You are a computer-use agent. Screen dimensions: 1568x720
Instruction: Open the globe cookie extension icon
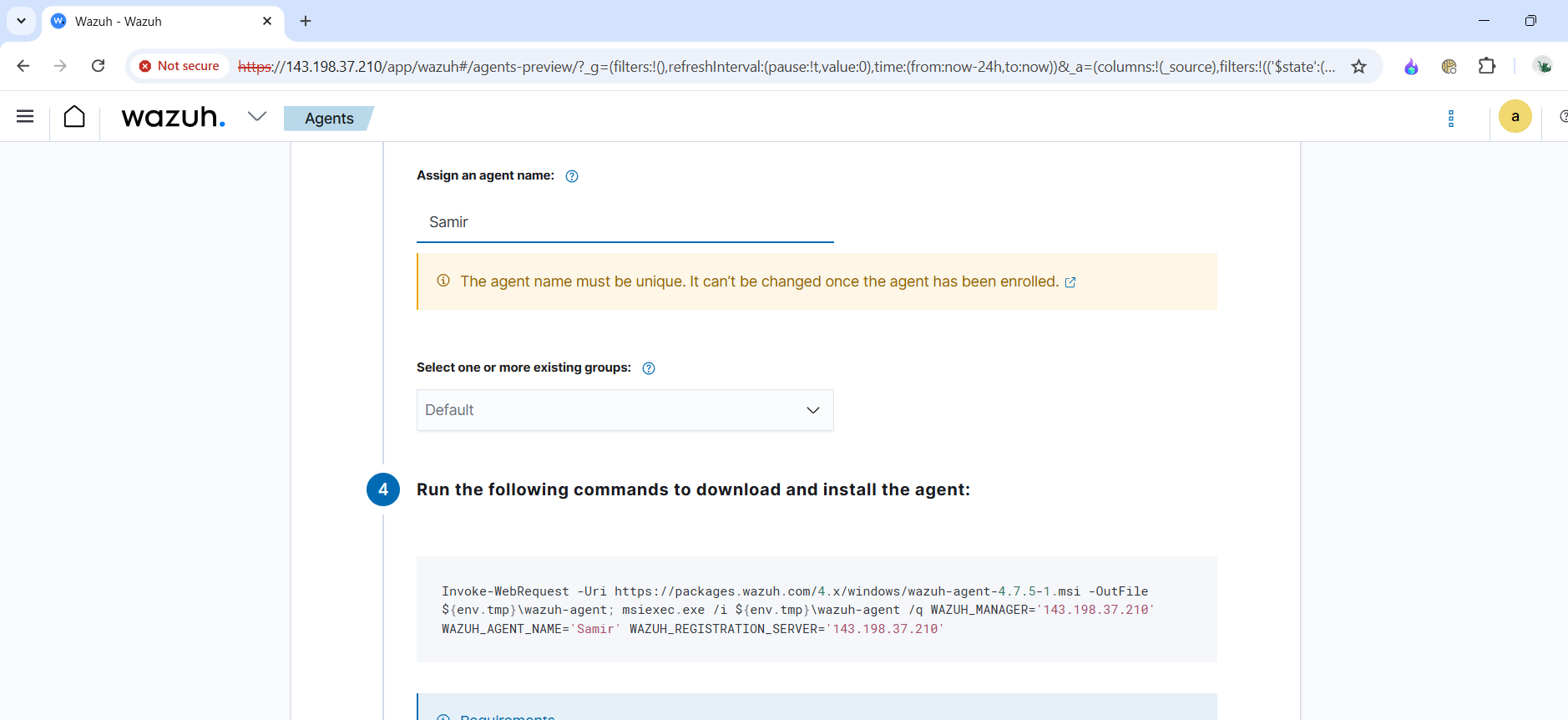point(1449,66)
